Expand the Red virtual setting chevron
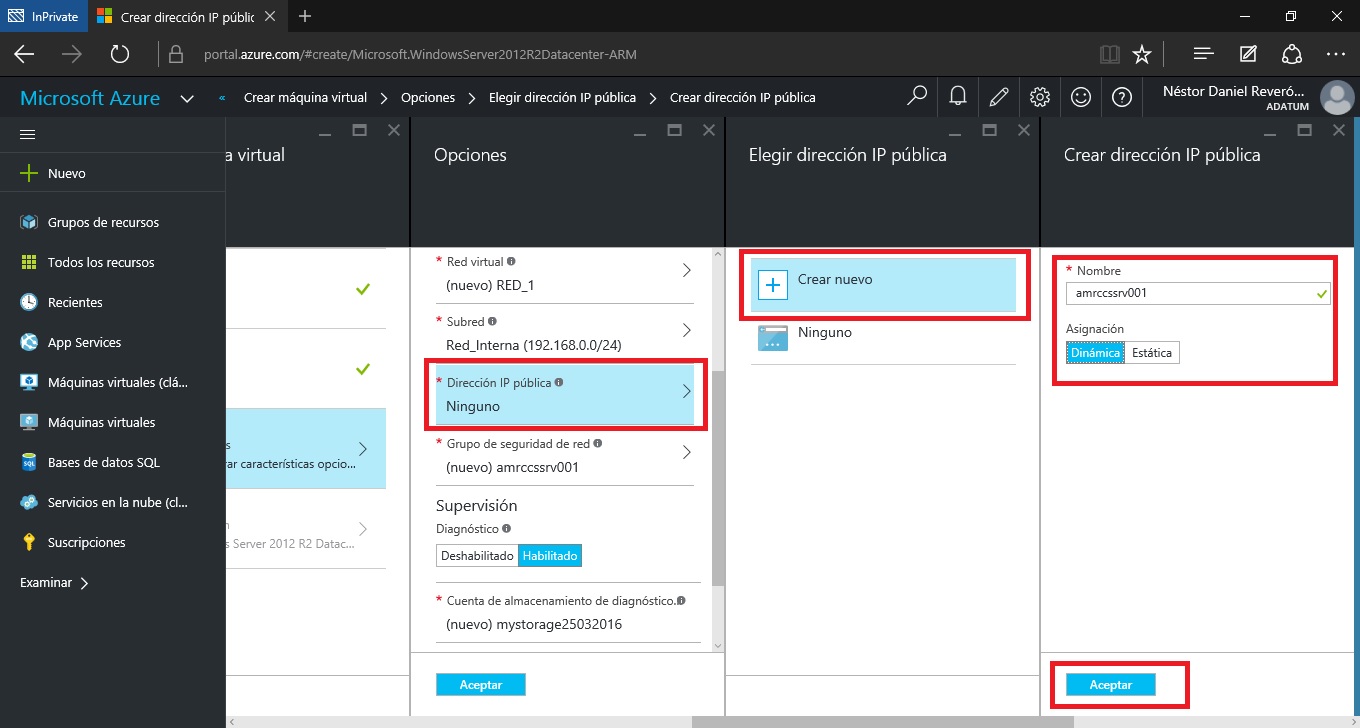This screenshot has width=1360, height=728. click(x=686, y=271)
